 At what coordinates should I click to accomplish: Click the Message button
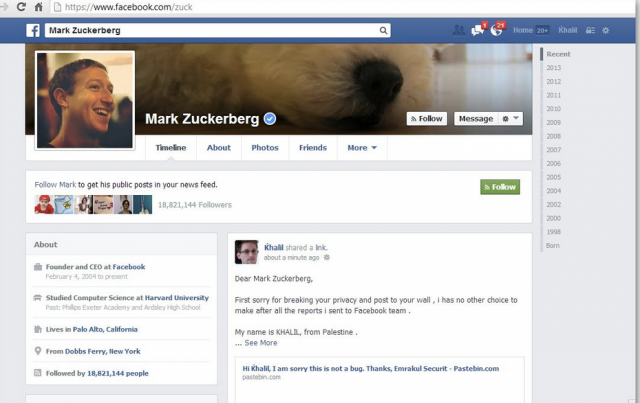(476, 119)
